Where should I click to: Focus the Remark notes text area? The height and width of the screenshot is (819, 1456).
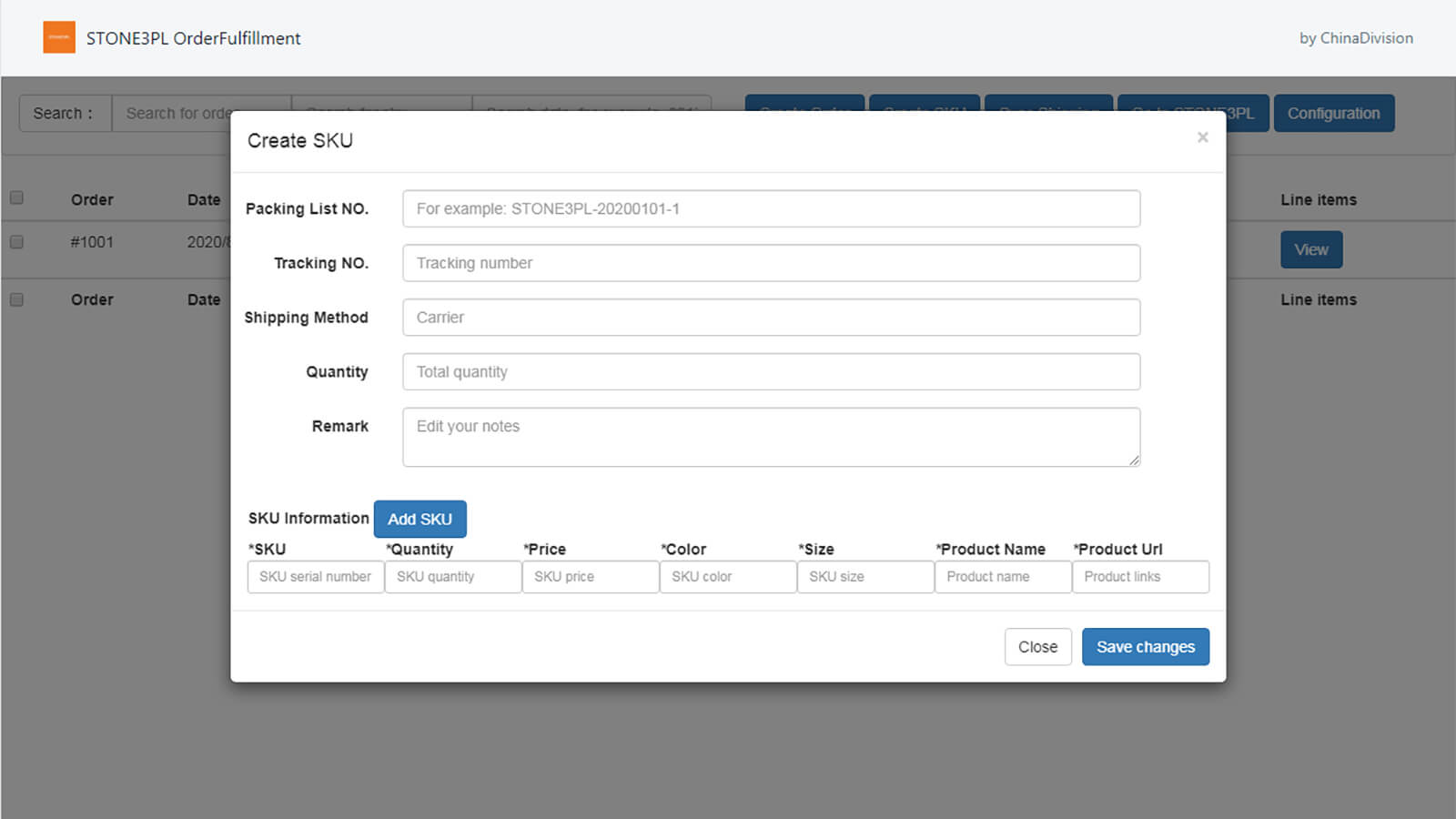tap(772, 436)
